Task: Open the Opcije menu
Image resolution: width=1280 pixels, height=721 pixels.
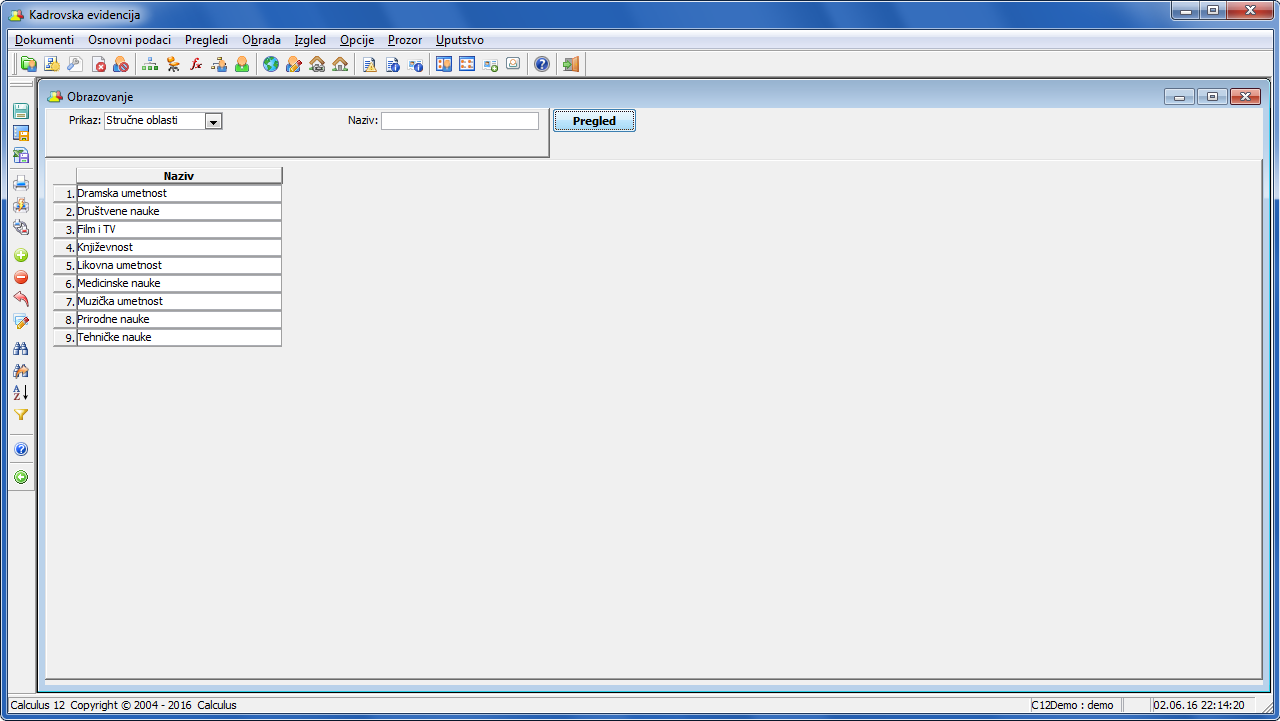Action: click(357, 40)
